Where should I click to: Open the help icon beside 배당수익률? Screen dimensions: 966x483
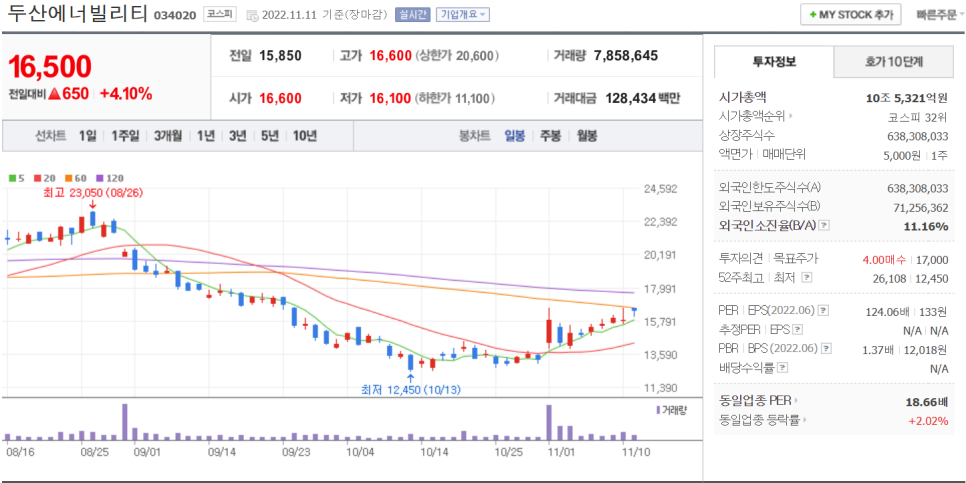click(x=782, y=368)
